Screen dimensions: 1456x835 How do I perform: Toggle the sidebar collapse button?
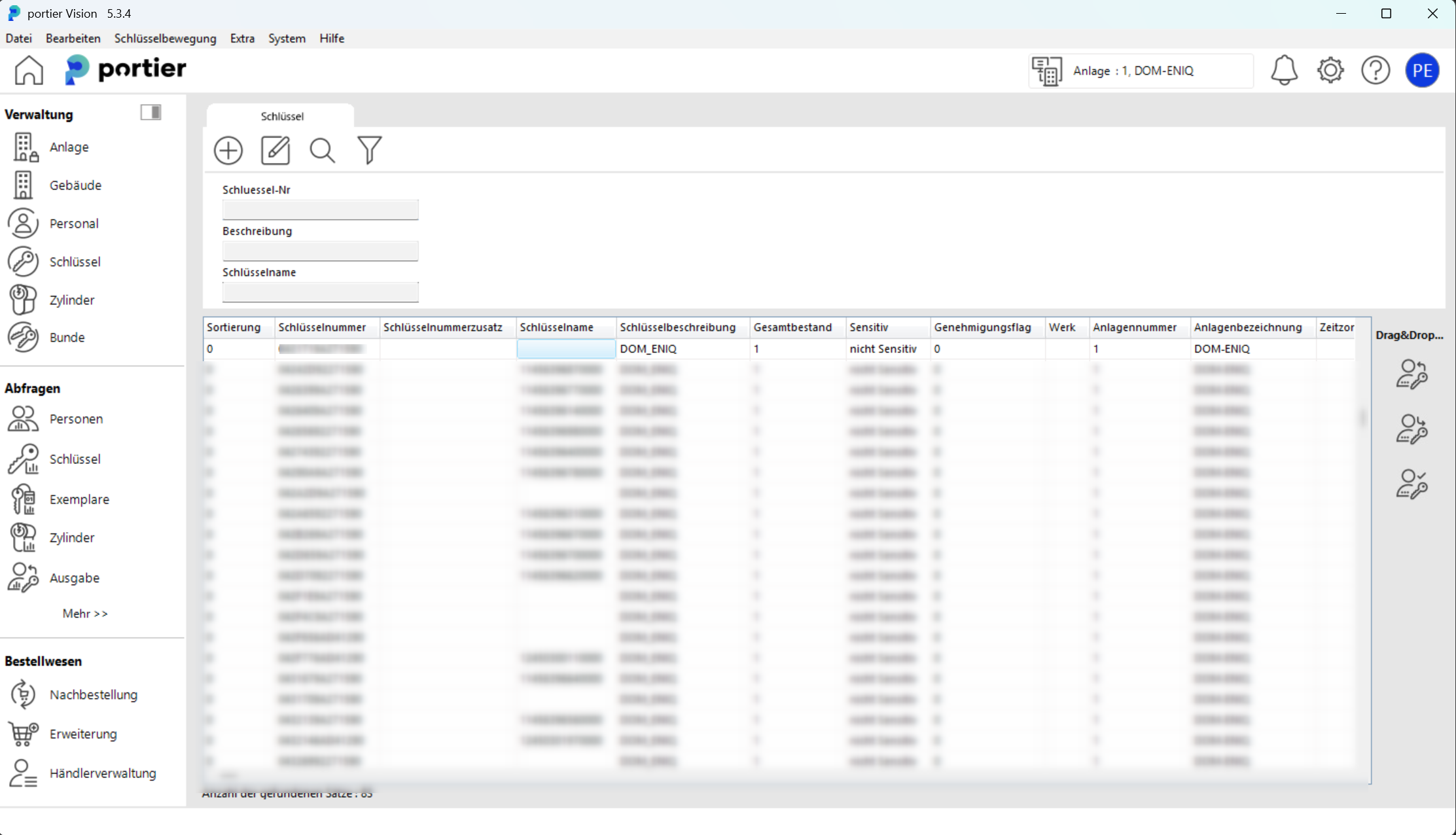(x=151, y=113)
